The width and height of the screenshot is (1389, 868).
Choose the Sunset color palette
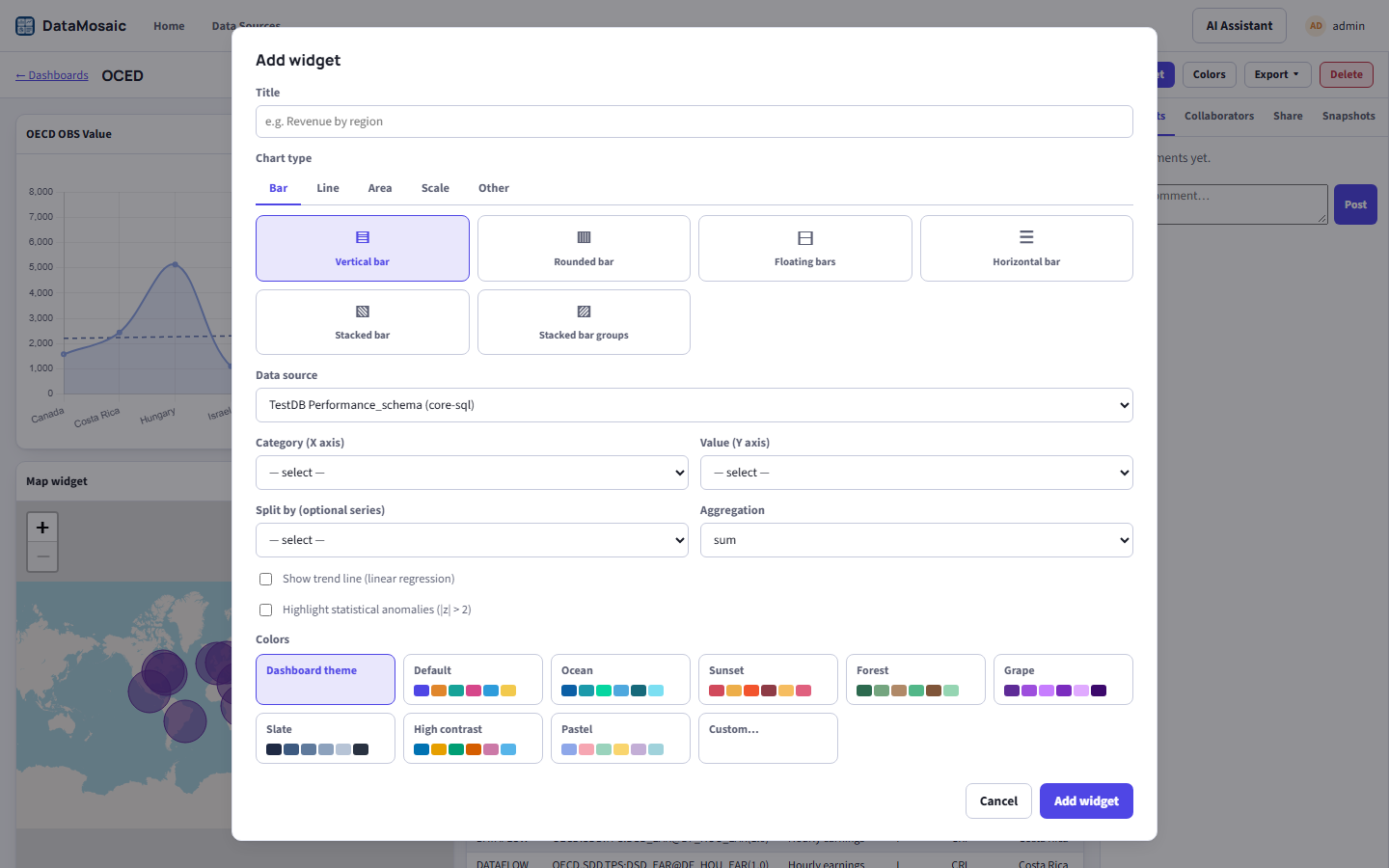click(768, 680)
